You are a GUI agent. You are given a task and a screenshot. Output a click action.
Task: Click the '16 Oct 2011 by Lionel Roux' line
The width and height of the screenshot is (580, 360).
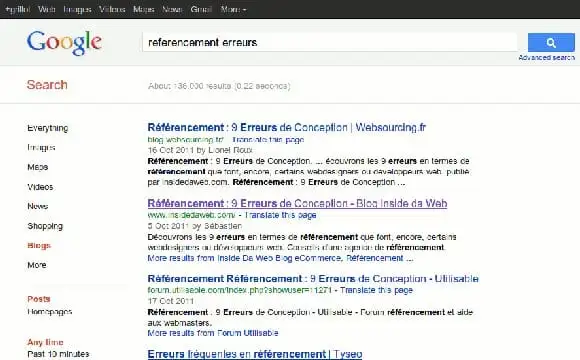(x=200, y=150)
